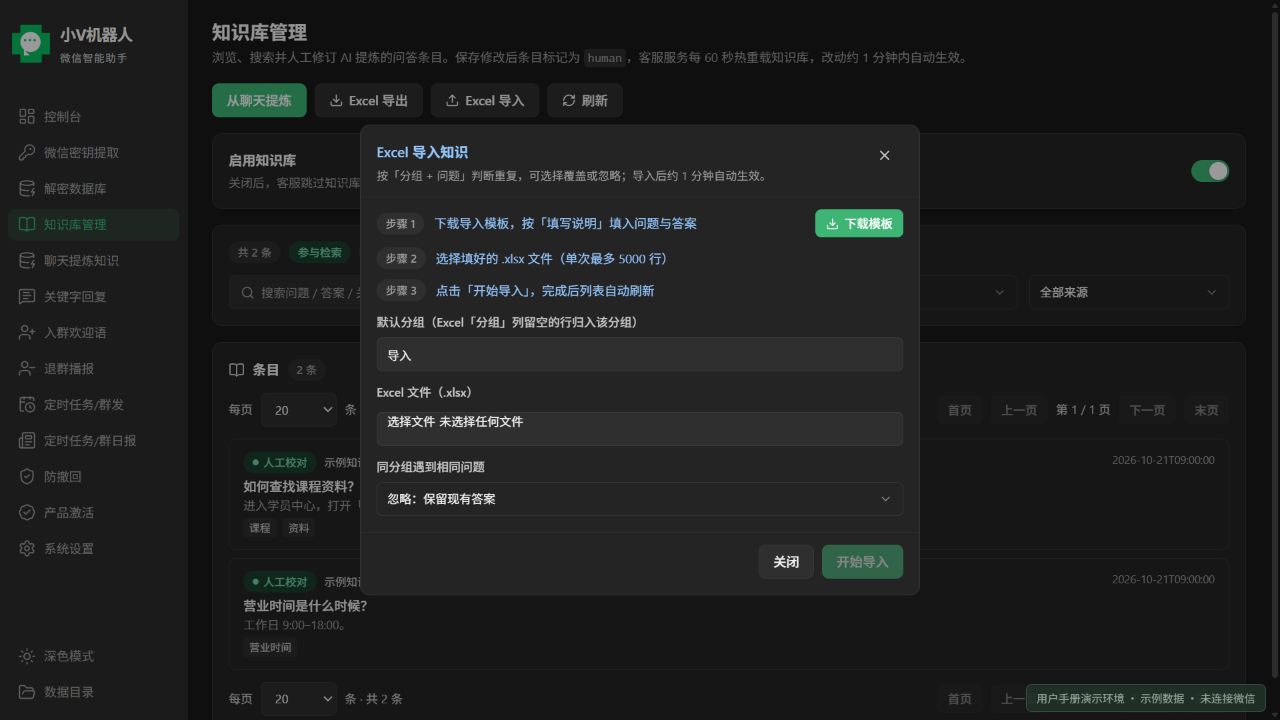Click the 刷新 button

click(x=585, y=101)
